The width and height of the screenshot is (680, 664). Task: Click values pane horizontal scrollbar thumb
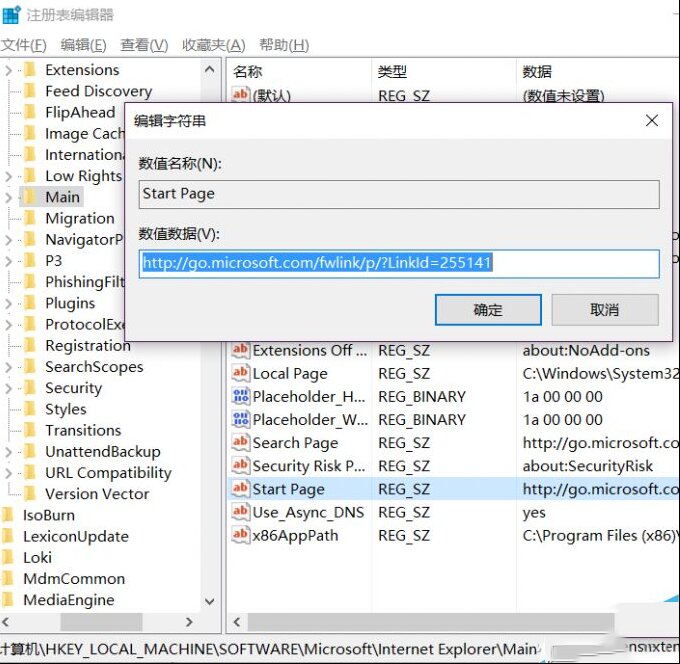tap(431, 622)
